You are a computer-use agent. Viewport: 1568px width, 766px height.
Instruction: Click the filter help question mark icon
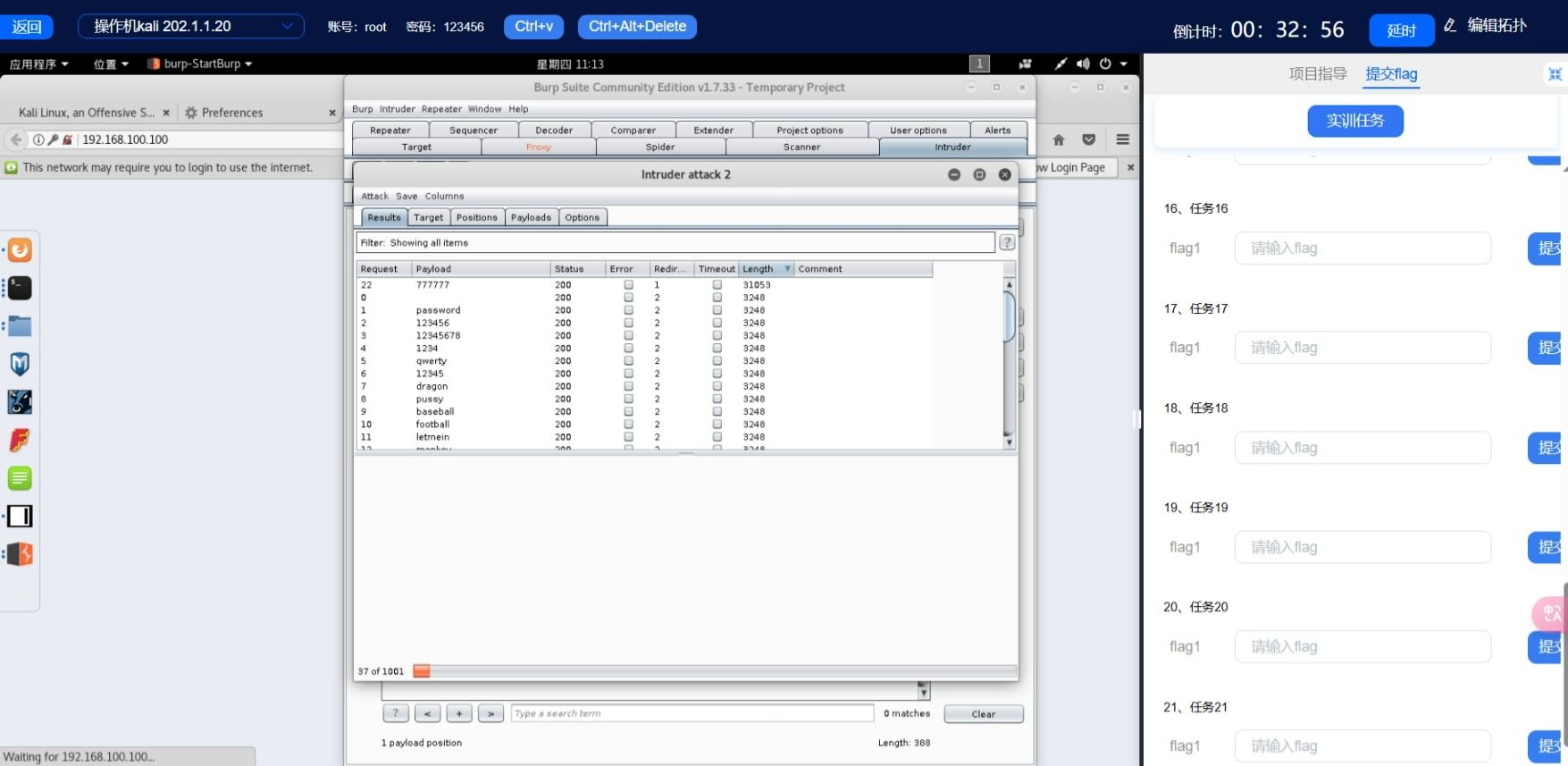click(1007, 242)
